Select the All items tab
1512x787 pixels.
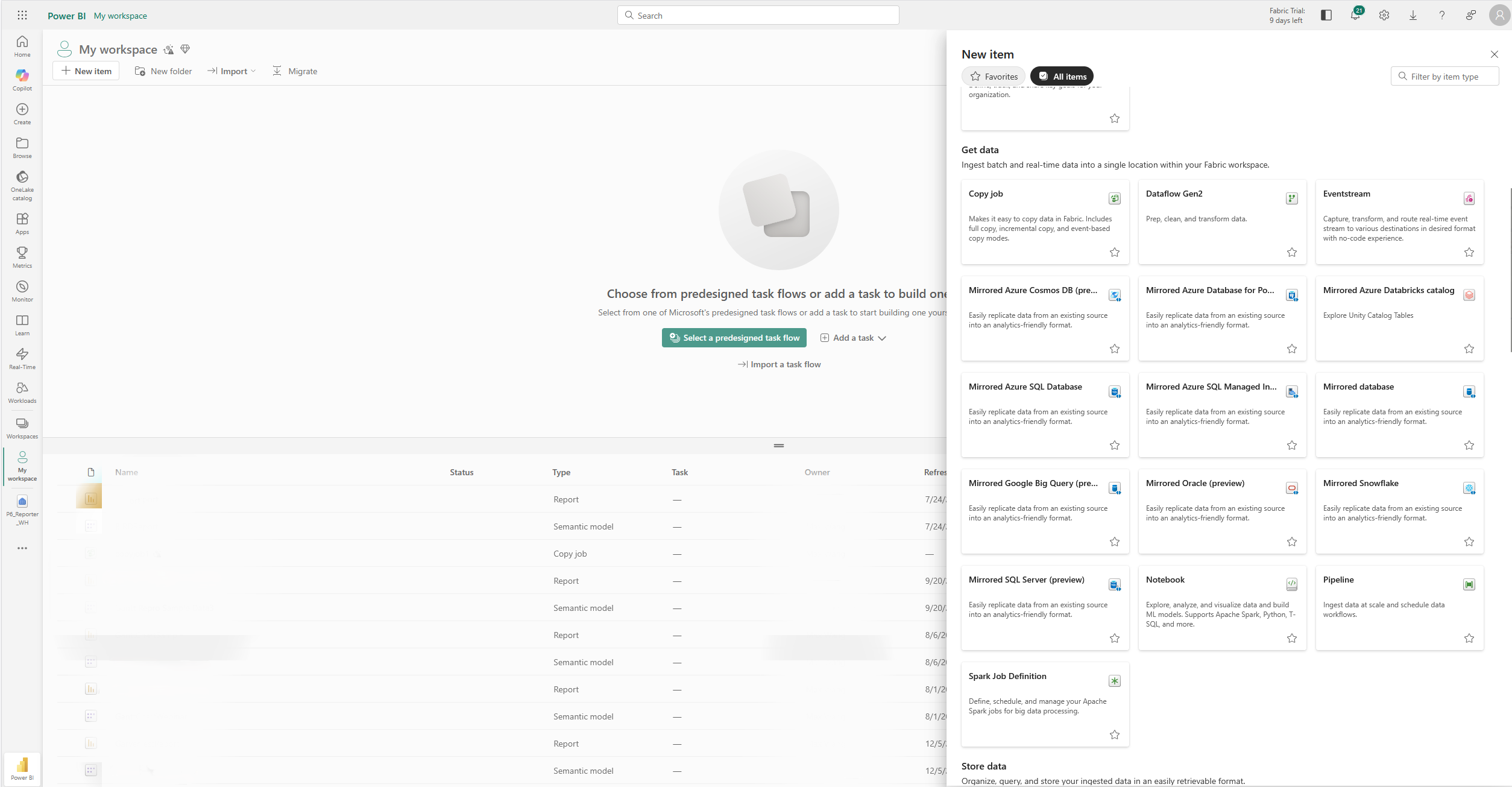click(x=1062, y=77)
